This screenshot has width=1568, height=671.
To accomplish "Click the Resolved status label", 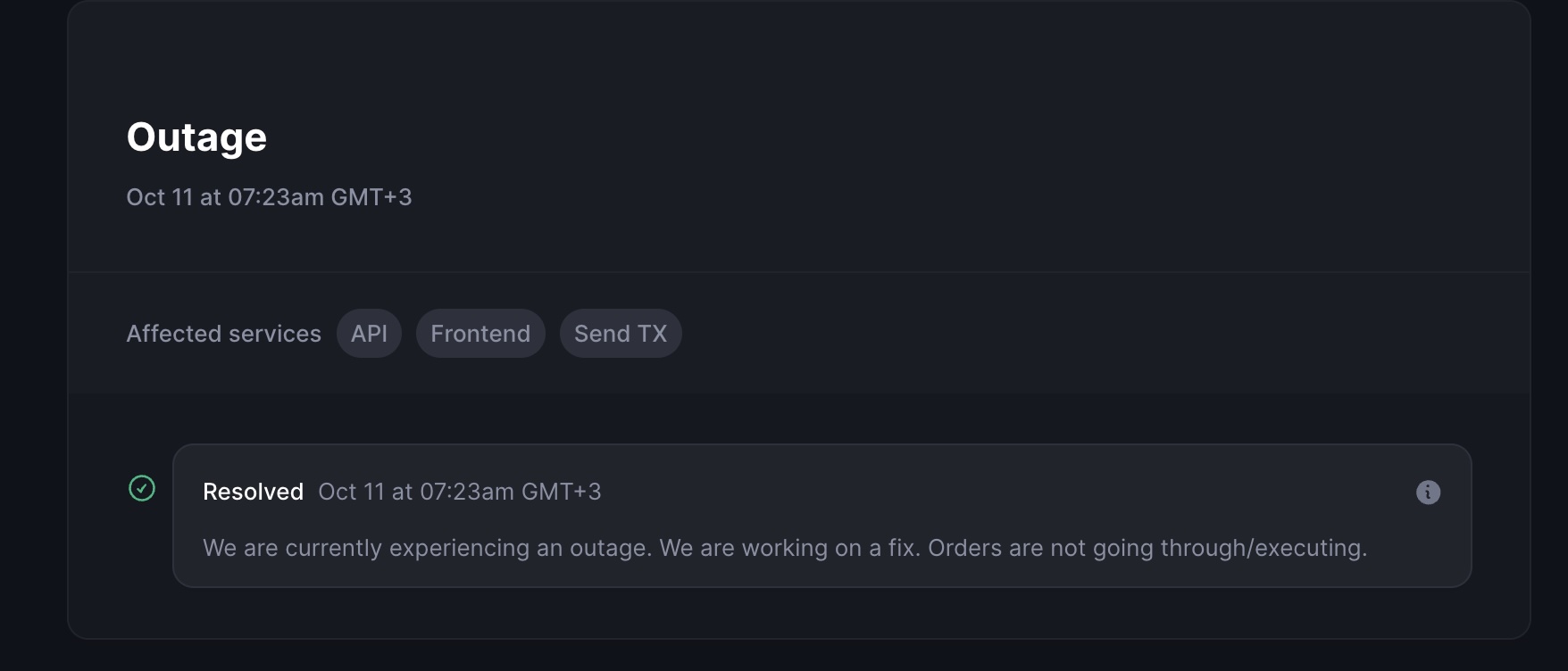I will [x=253, y=492].
